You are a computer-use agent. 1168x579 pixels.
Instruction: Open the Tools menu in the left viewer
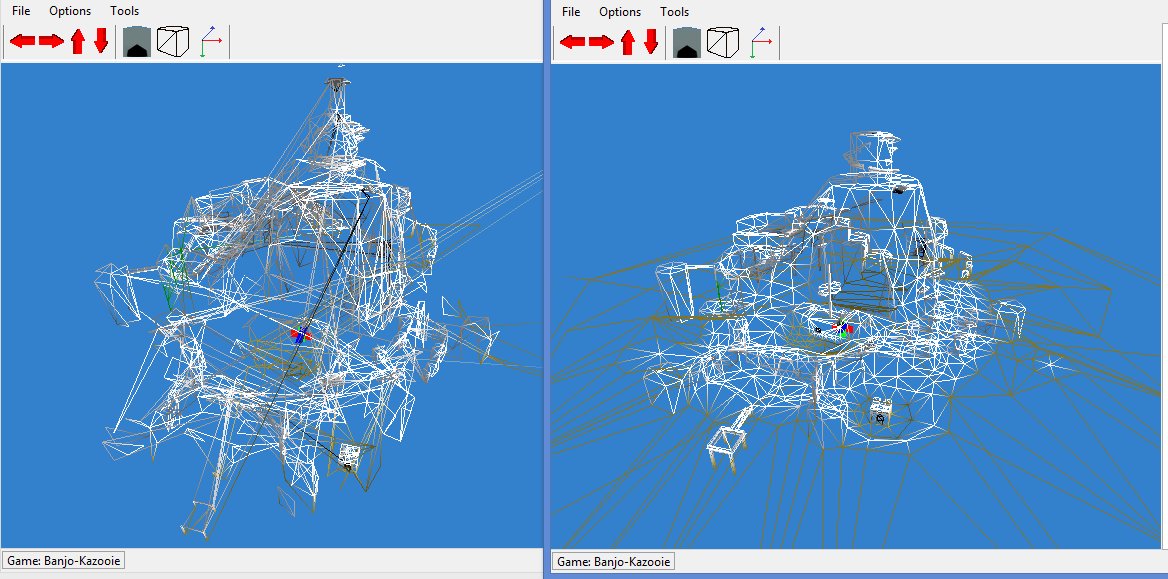[124, 10]
